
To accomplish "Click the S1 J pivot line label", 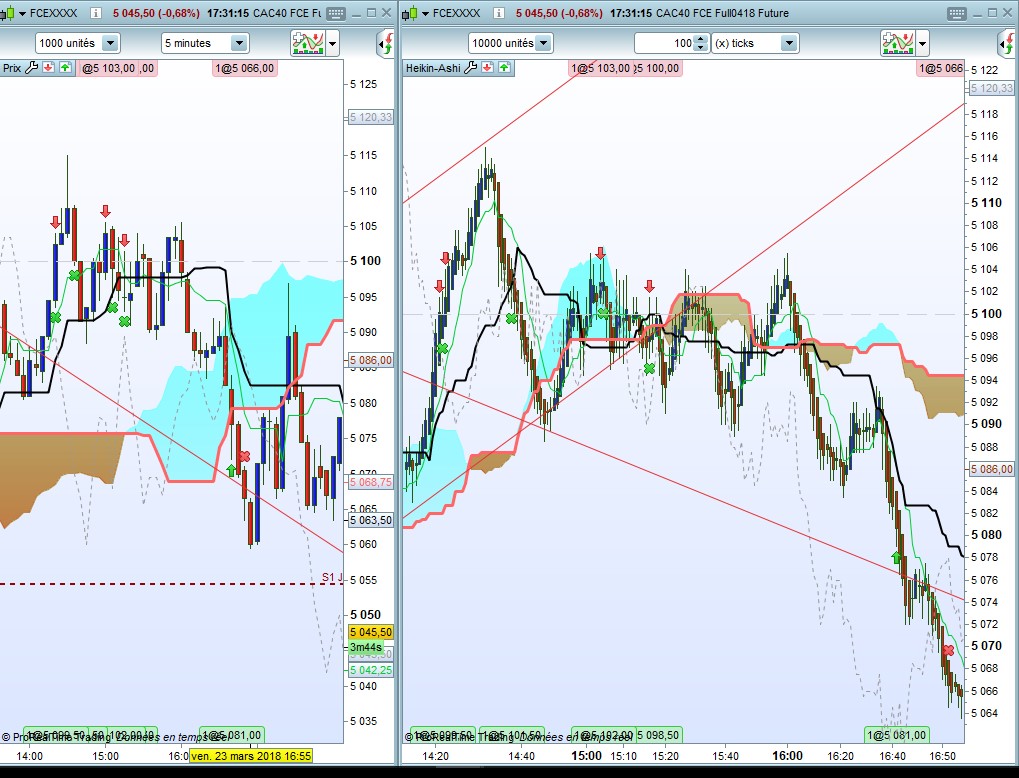I will [x=332, y=577].
